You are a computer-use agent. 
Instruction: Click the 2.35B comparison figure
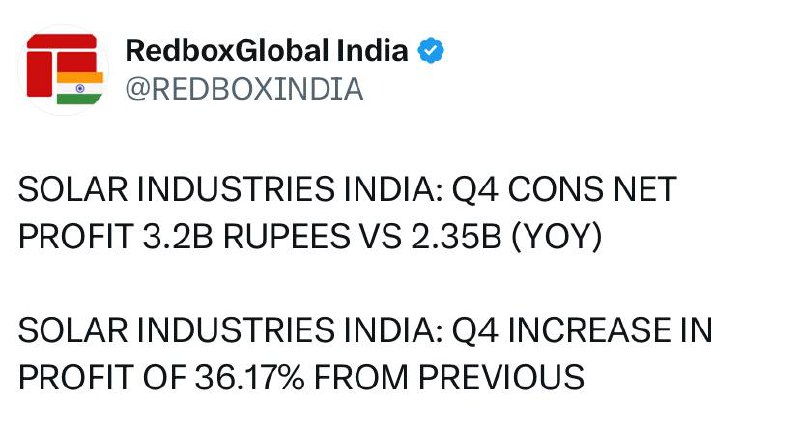(x=456, y=237)
